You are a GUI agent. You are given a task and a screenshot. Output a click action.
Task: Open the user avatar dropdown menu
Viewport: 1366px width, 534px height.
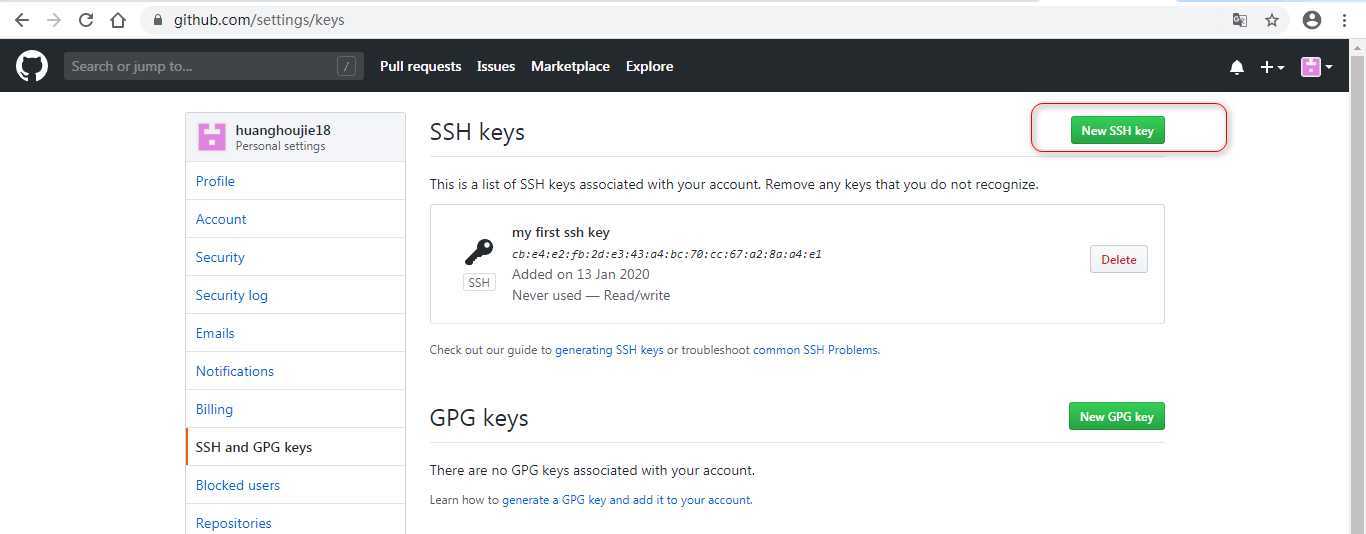1316,67
